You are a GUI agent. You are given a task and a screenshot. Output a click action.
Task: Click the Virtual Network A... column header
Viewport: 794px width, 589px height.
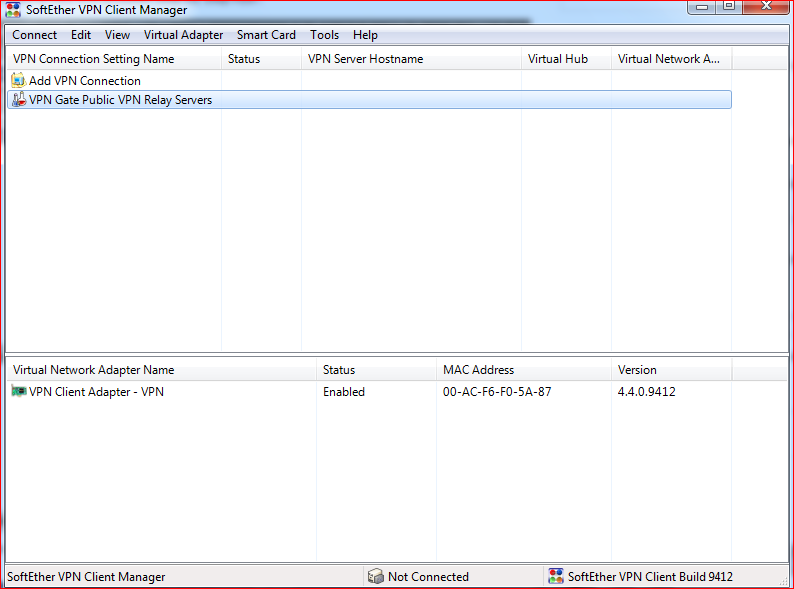coord(671,59)
